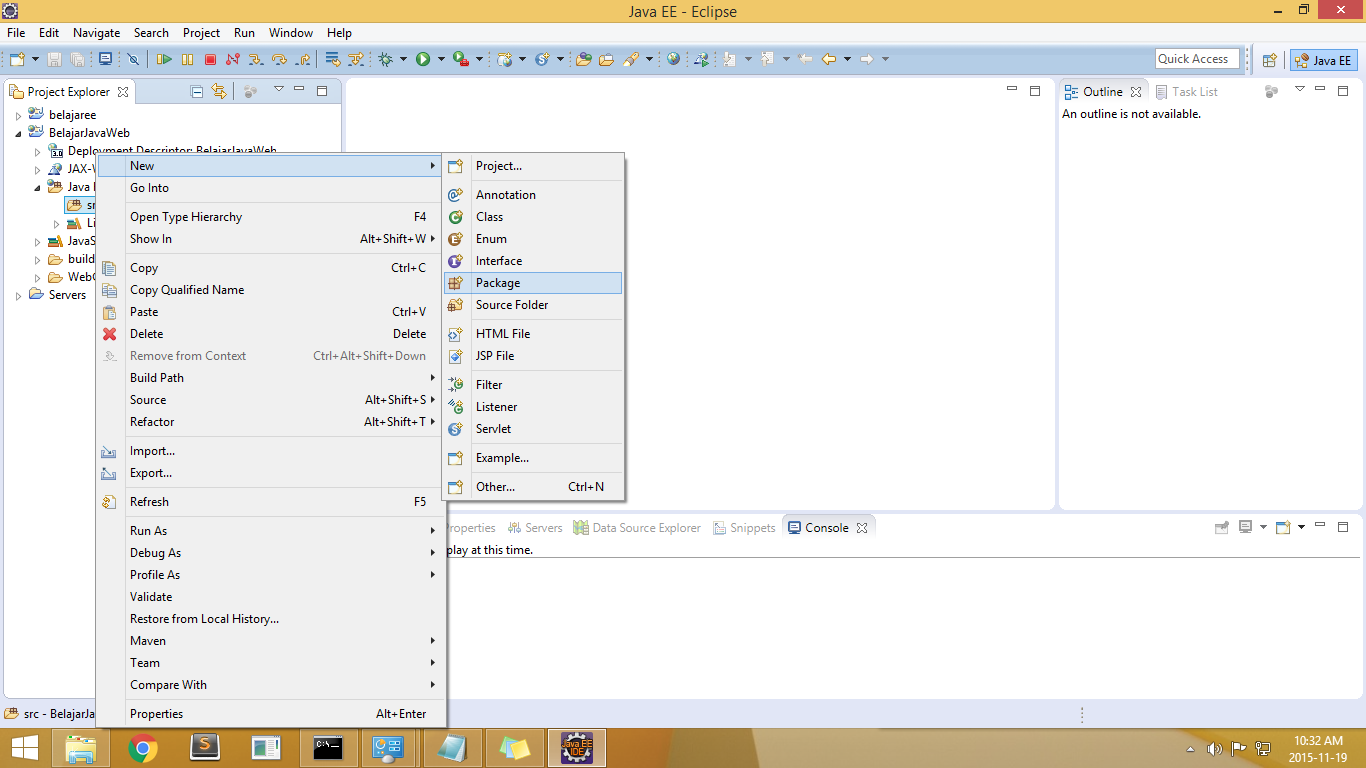Image resolution: width=1366 pixels, height=768 pixels.
Task: Select Package in the New submenu
Action: (532, 283)
